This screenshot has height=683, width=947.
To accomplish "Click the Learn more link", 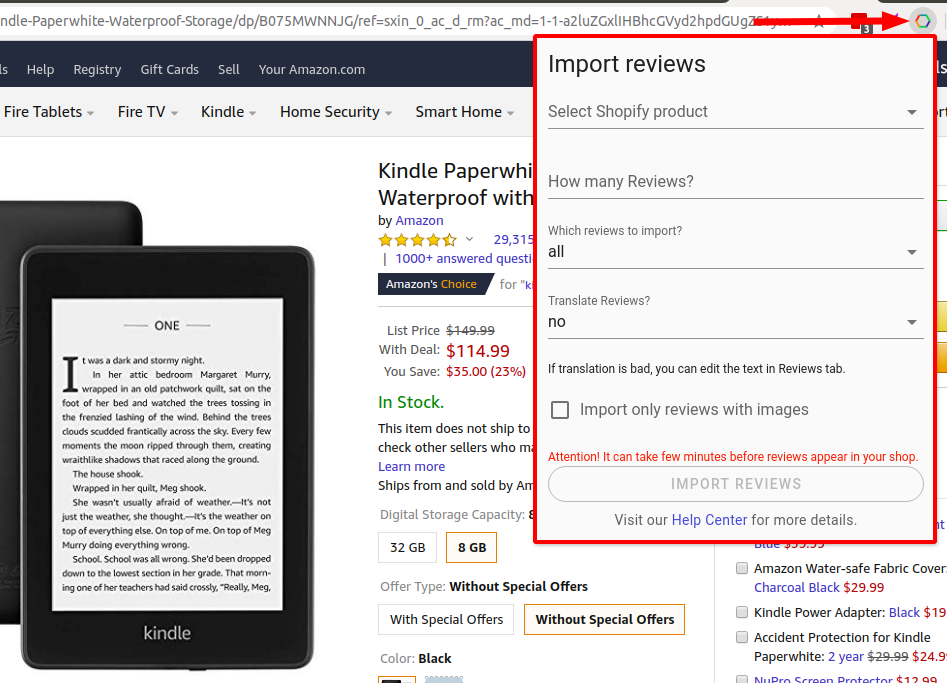I will [x=411, y=467].
